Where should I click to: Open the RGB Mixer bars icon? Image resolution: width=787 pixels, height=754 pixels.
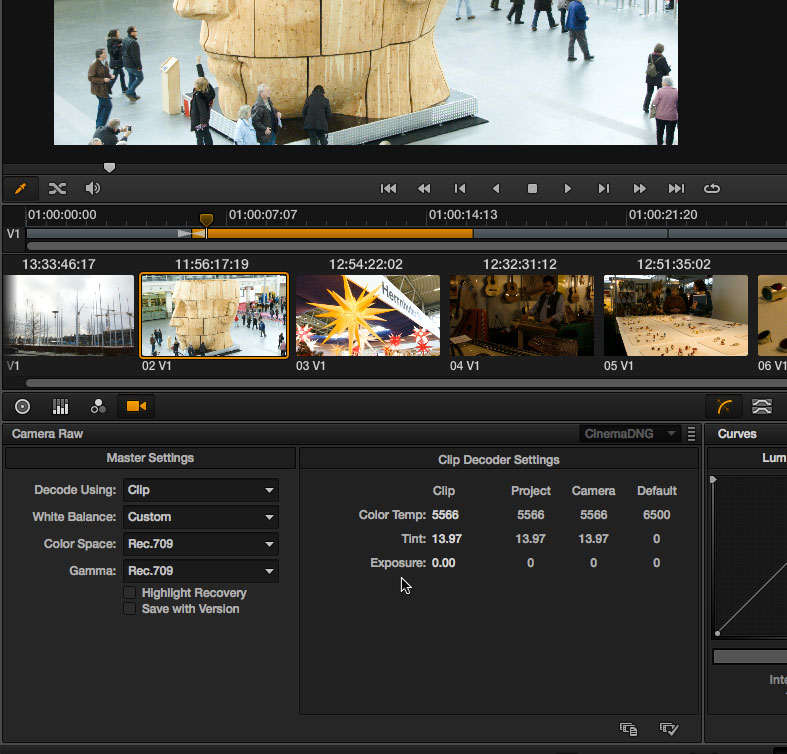pos(60,406)
